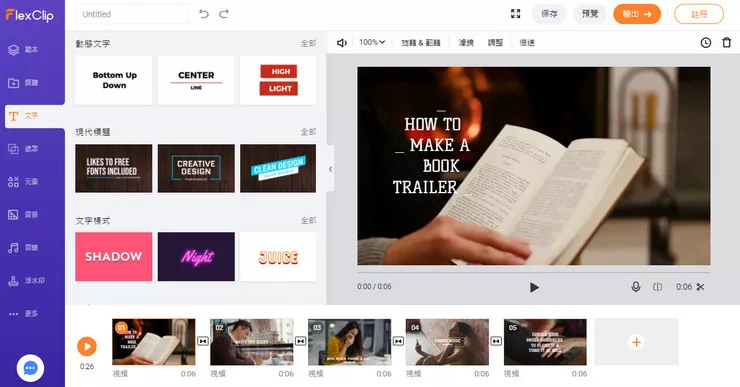Open the Background sidebar section
The width and height of the screenshot is (740, 387).
click(24, 215)
